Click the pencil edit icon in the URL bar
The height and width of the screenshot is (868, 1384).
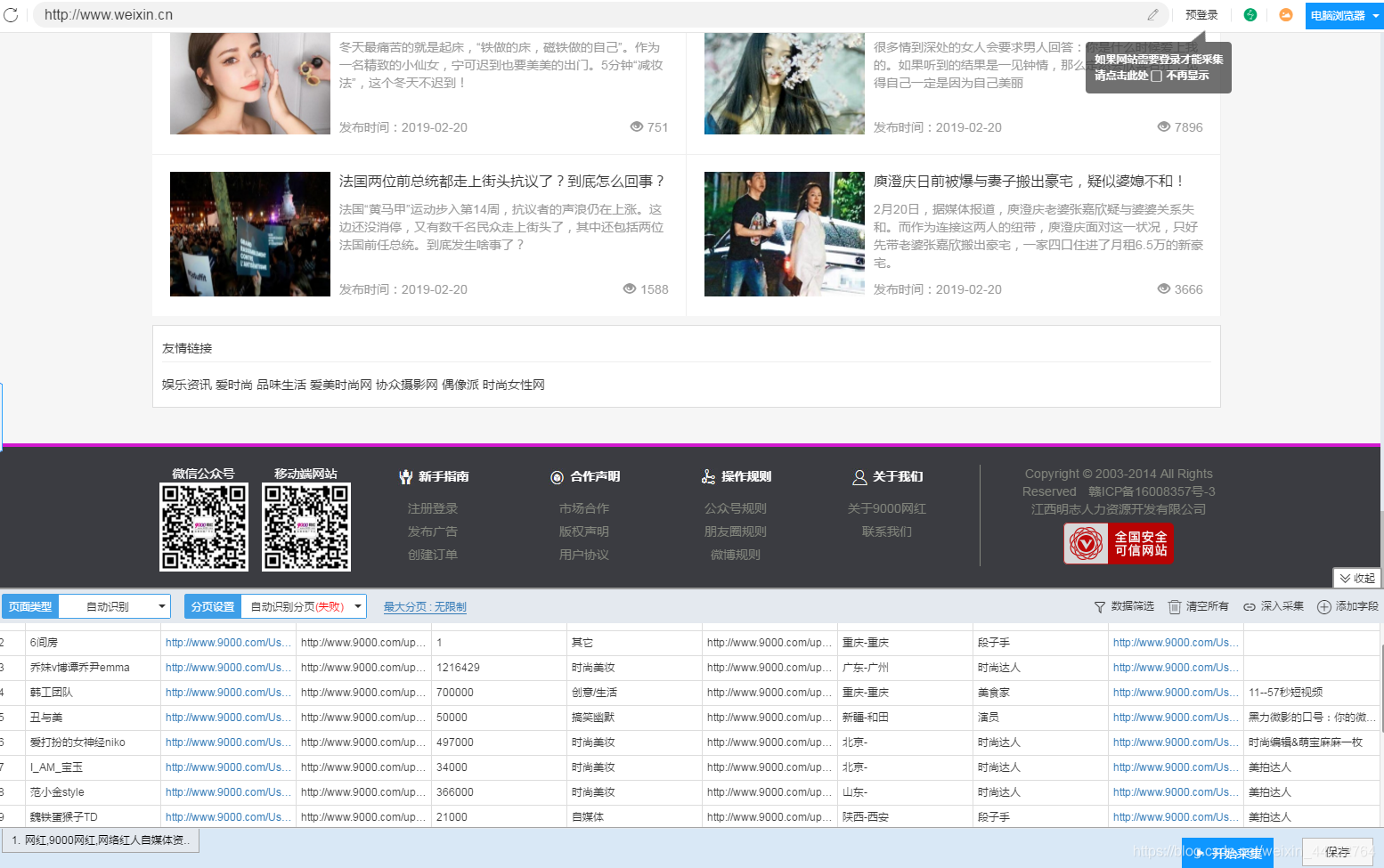(1153, 15)
